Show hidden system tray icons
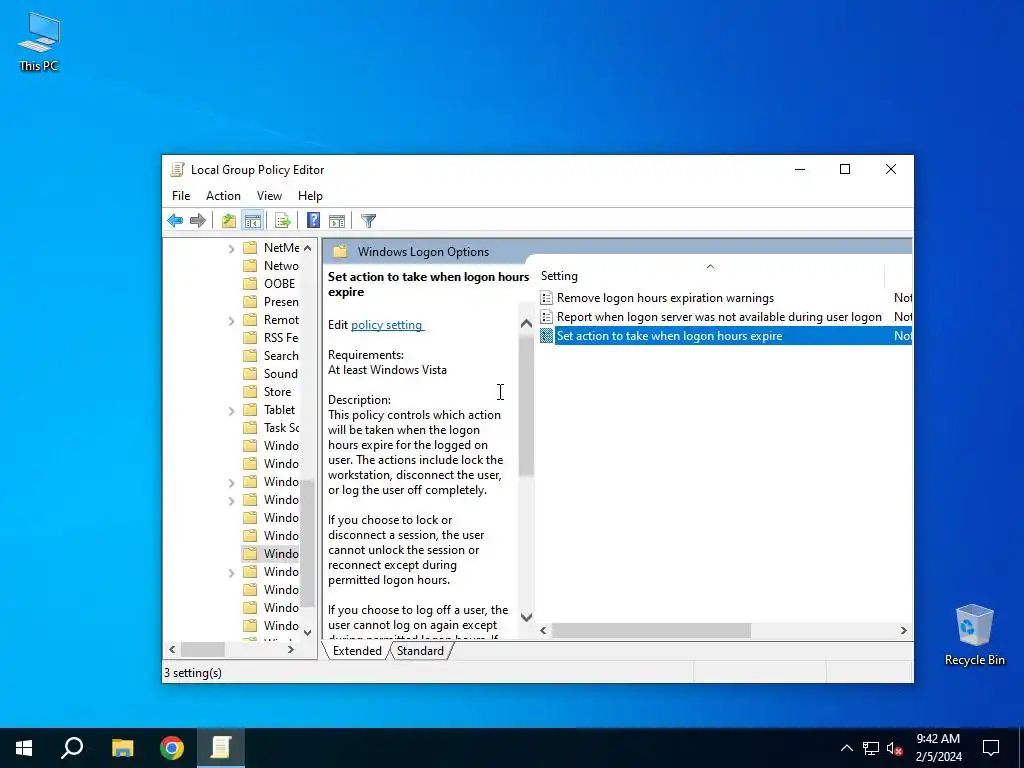This screenshot has height=768, width=1024. coord(846,748)
